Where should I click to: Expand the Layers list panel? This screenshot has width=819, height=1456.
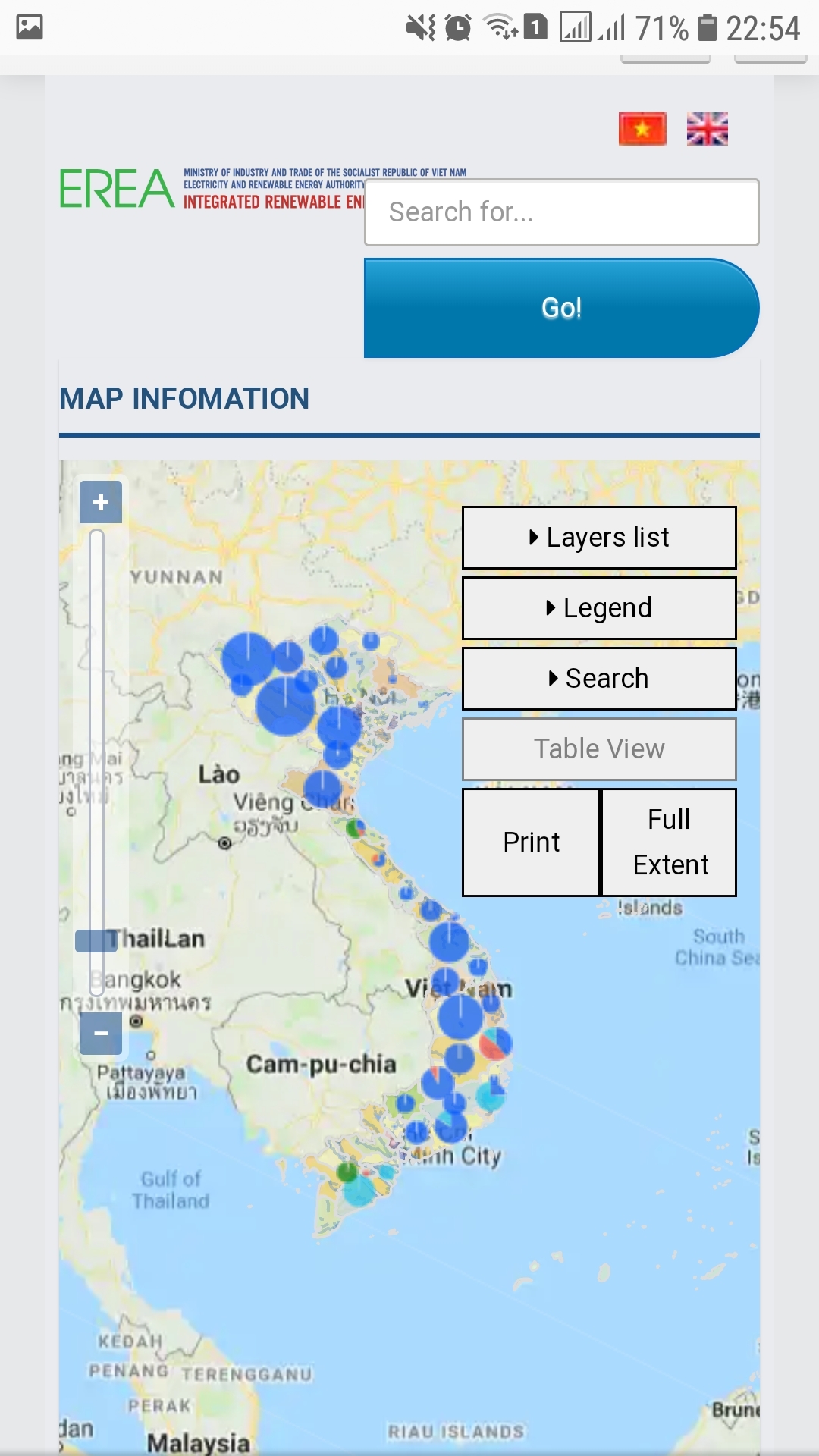point(599,538)
